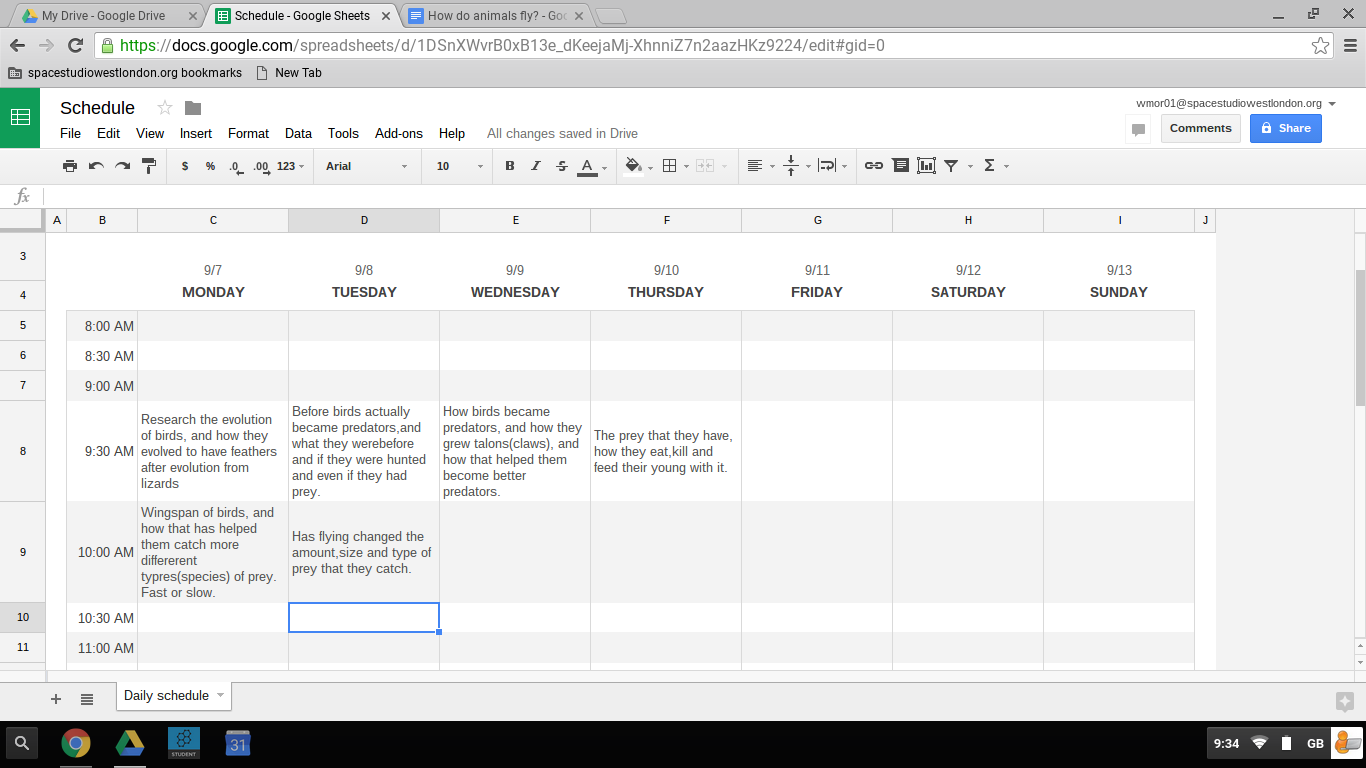
Task: Open the Data menu
Action: (x=298, y=133)
